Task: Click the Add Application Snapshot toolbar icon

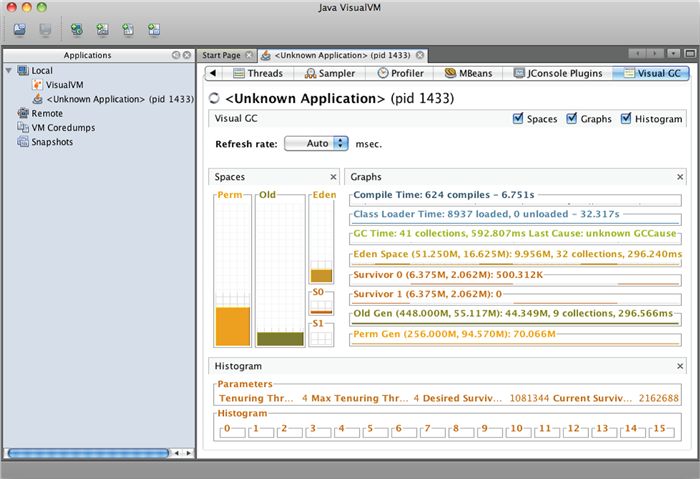Action: (154, 29)
